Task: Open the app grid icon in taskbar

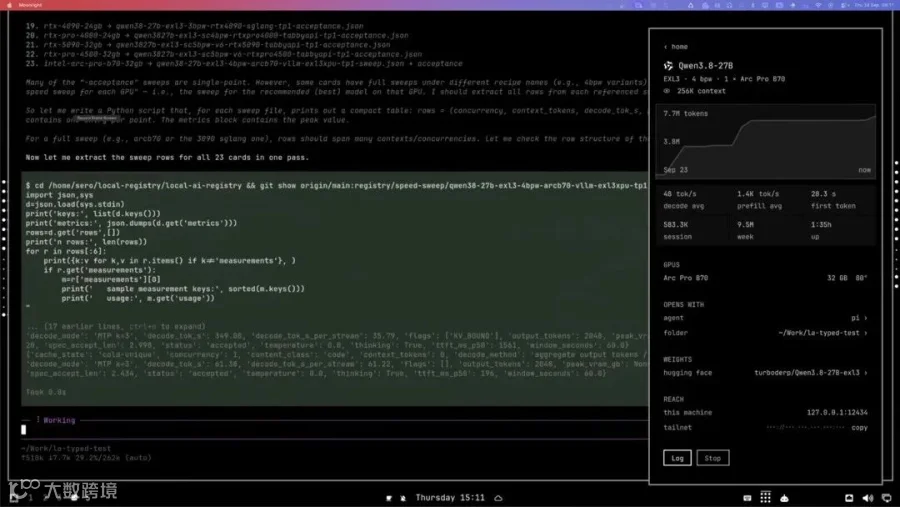Action: click(x=765, y=497)
